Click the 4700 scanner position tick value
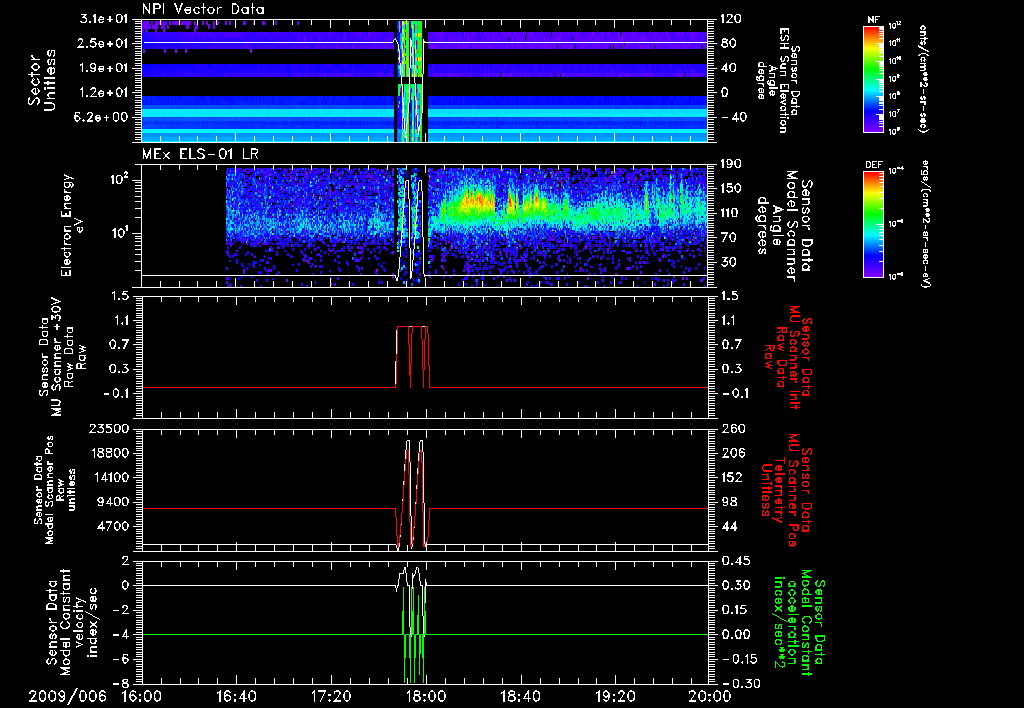The width and height of the screenshot is (1024, 708). [x=114, y=526]
